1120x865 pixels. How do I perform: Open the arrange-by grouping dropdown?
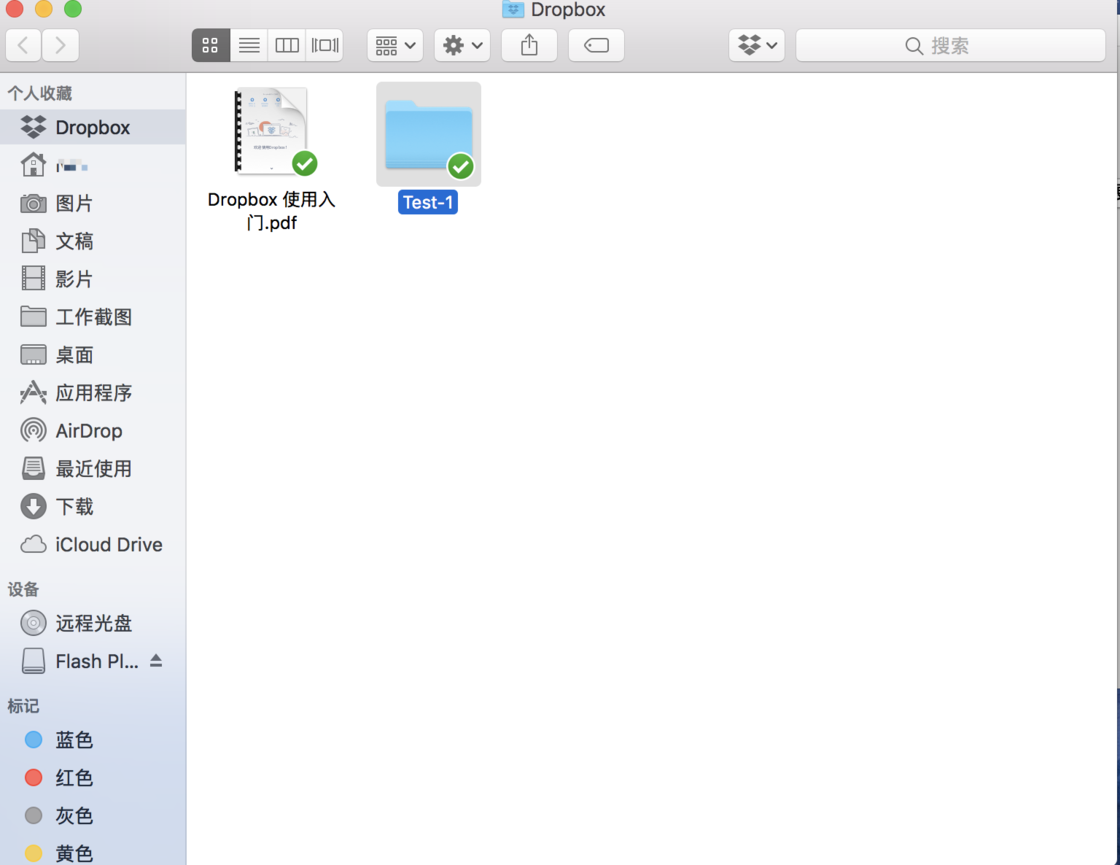395,46
